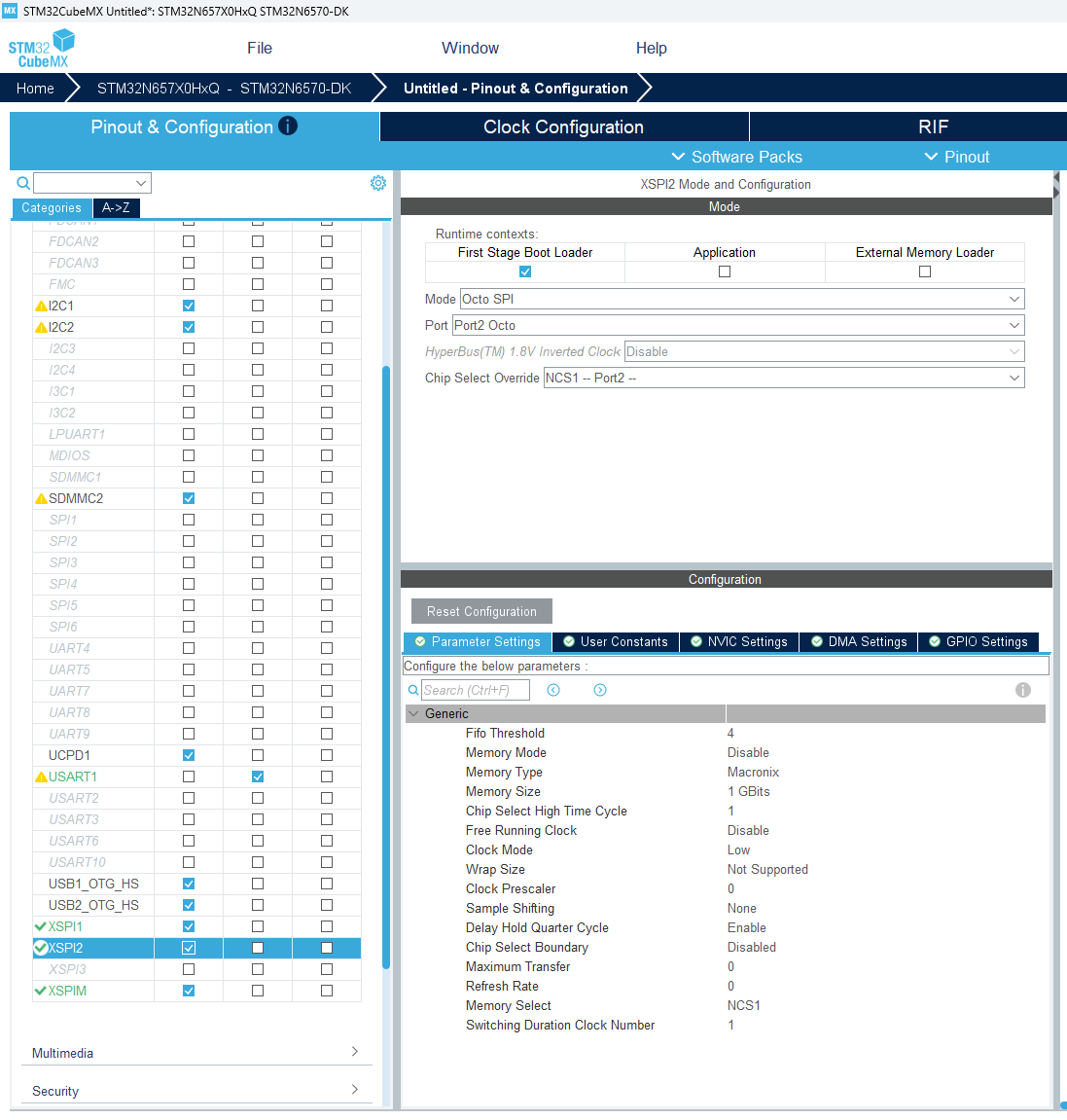Open the Chip Select Override dropdown

pyautogui.click(x=784, y=378)
